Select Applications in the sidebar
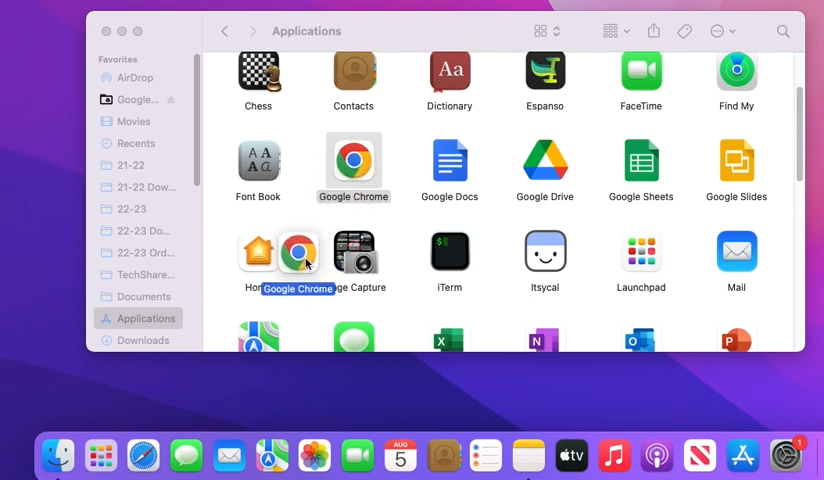 [139, 319]
